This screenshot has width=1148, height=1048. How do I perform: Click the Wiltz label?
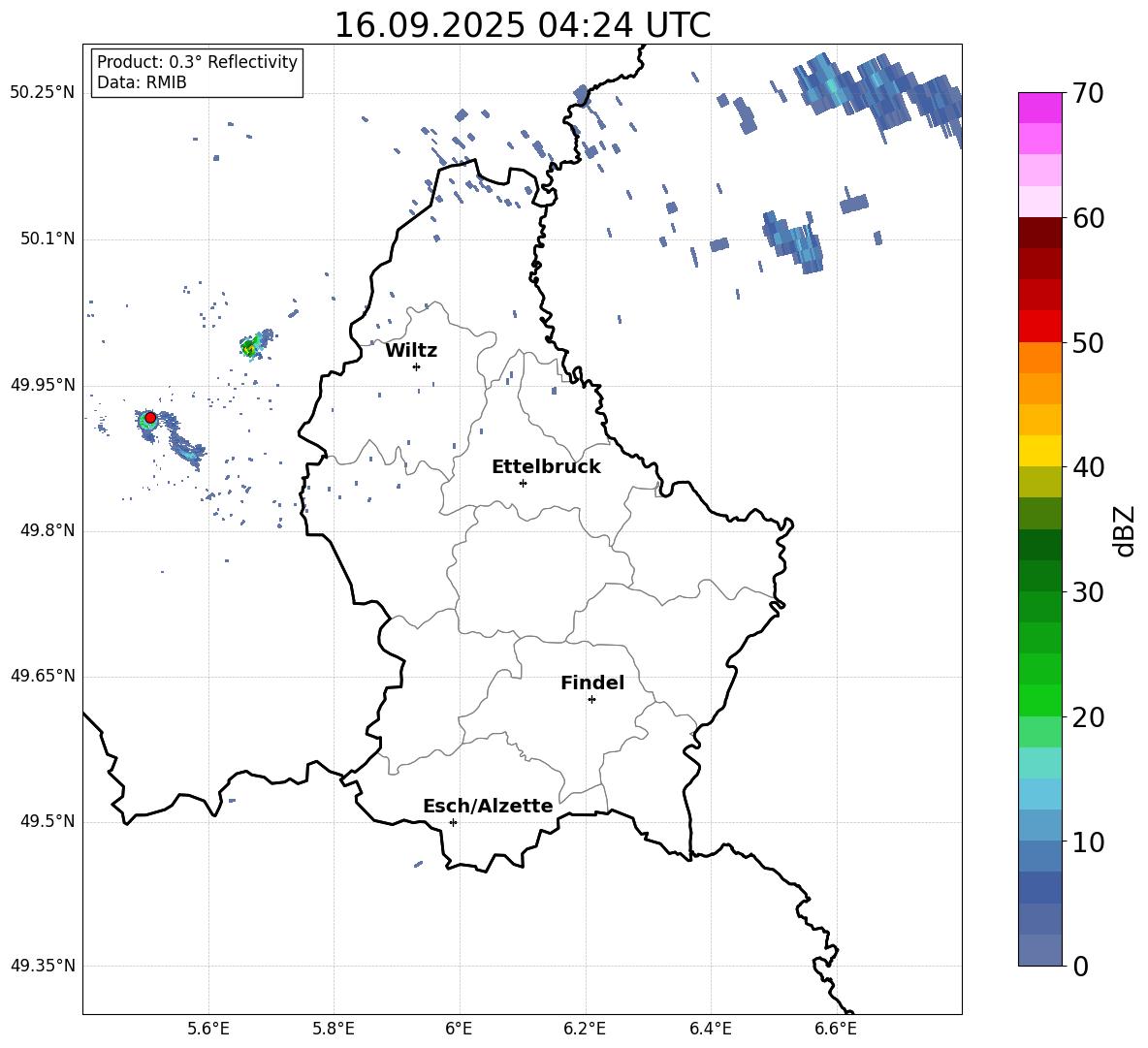[x=411, y=351]
